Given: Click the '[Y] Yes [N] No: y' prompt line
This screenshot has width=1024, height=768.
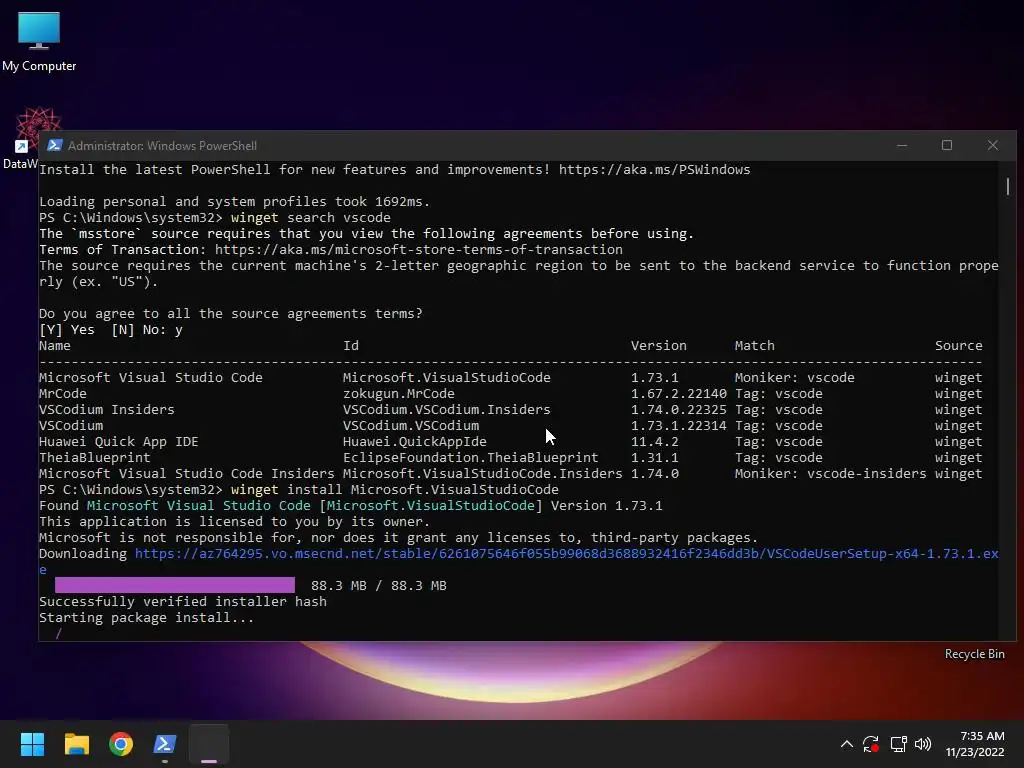Looking at the screenshot, I should pyautogui.click(x=110, y=330).
